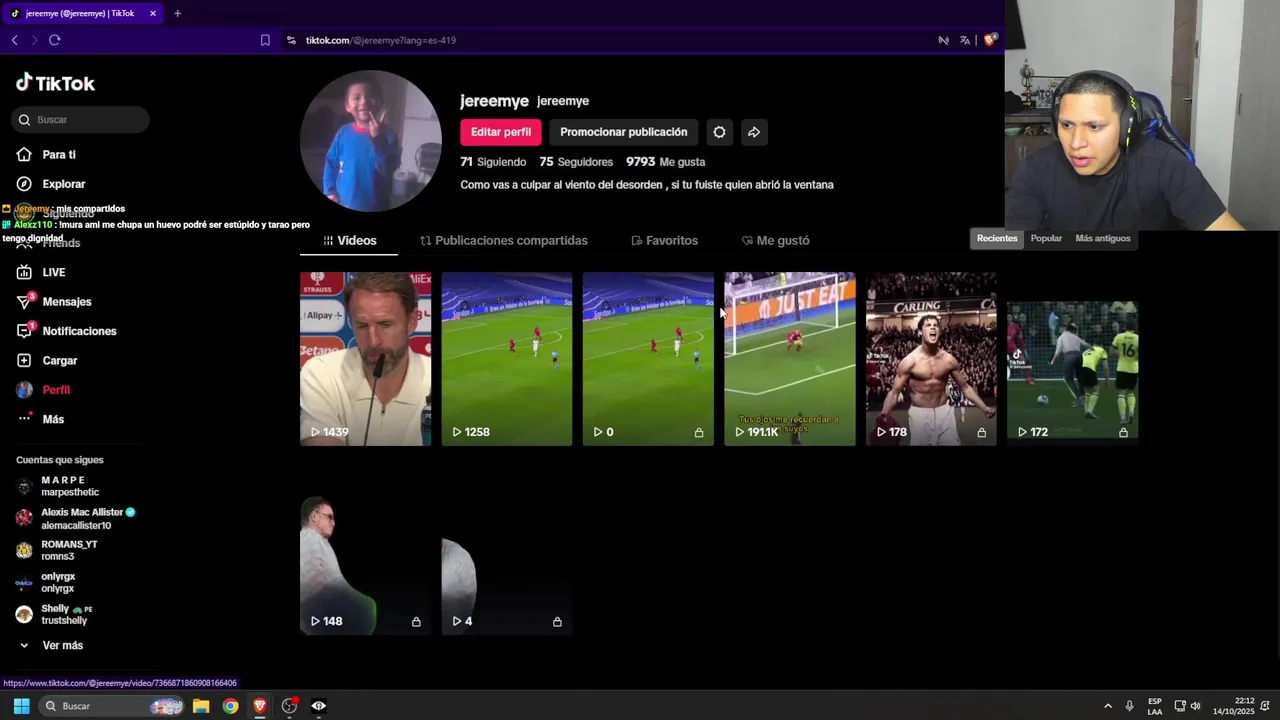Click the Notificaciones chat bubble icon
Image resolution: width=1280 pixels, height=720 pixels.
[25, 331]
